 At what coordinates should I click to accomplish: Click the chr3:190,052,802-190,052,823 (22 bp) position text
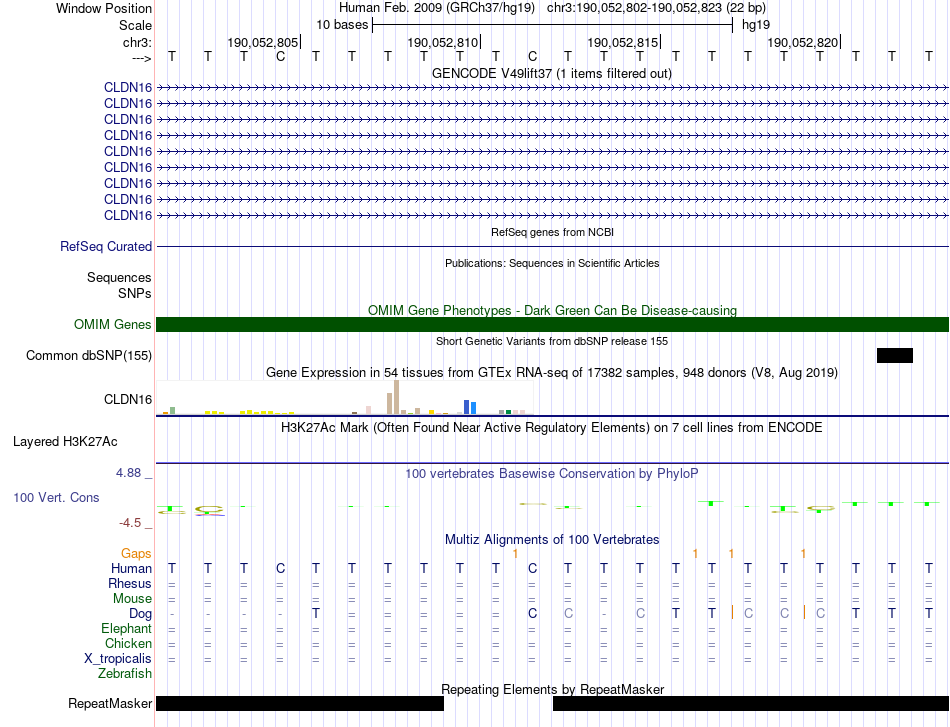pos(656,8)
